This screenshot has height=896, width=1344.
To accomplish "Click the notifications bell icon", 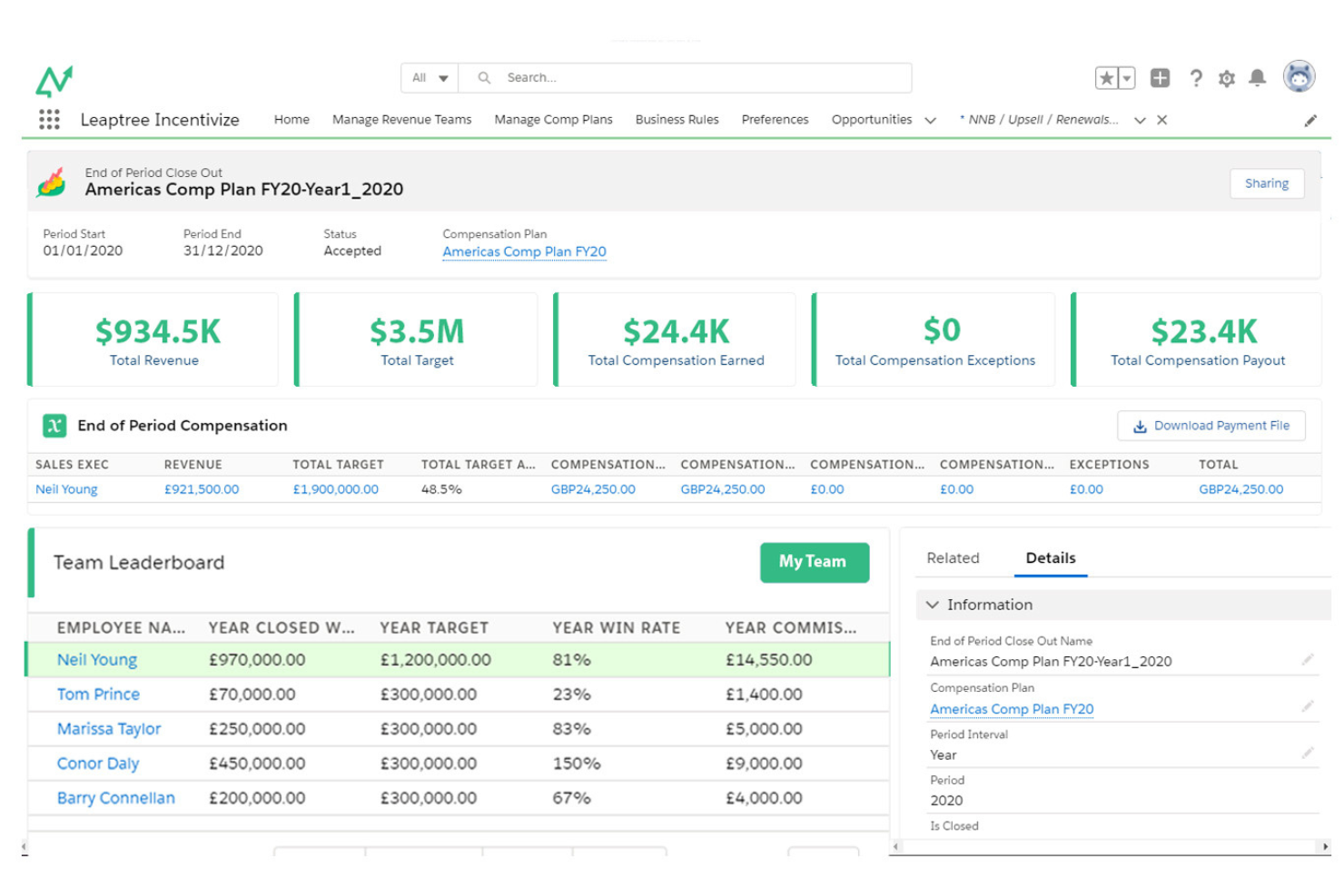I will (x=1258, y=78).
